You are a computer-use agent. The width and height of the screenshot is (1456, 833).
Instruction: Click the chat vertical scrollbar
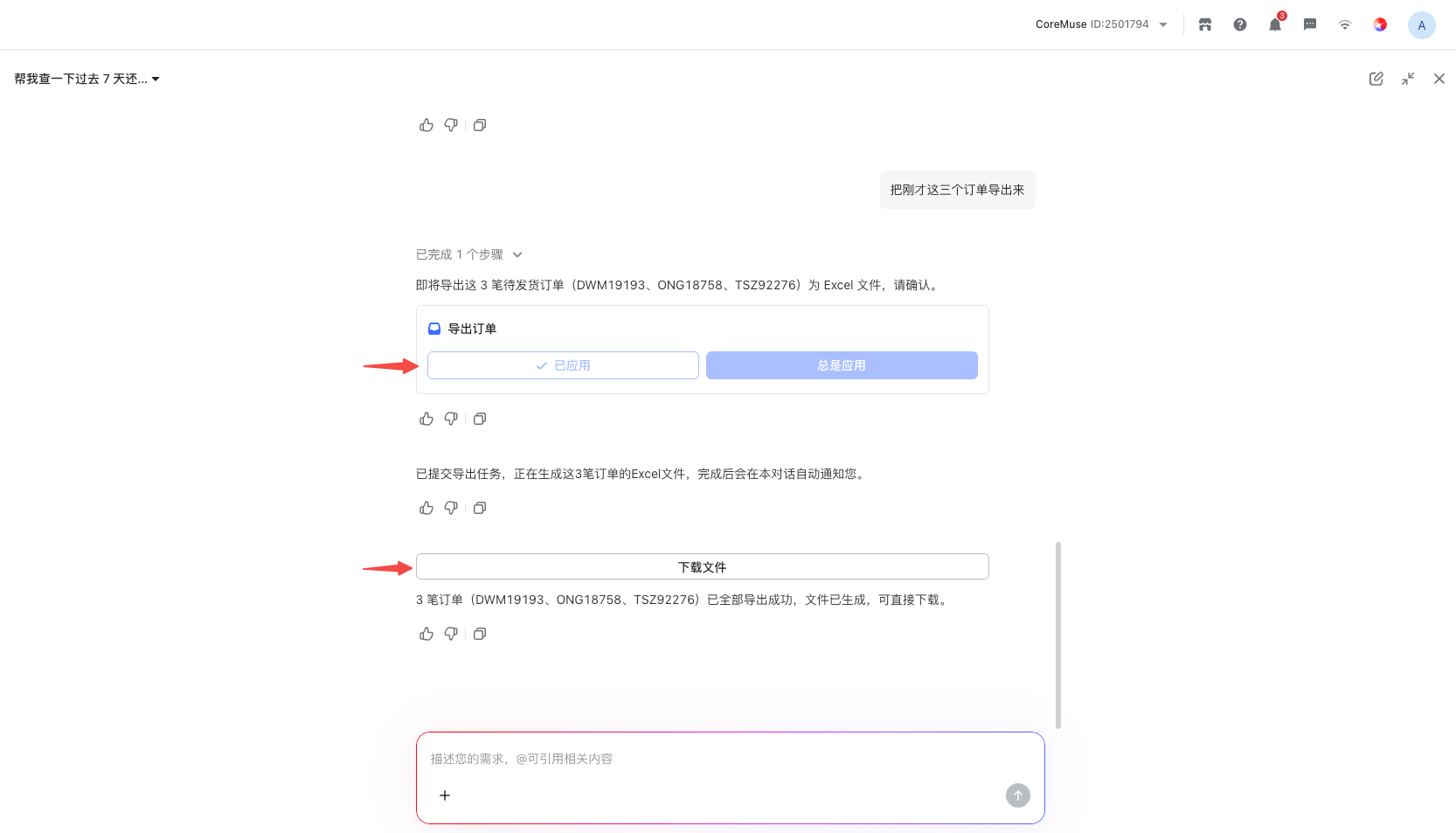click(1058, 635)
